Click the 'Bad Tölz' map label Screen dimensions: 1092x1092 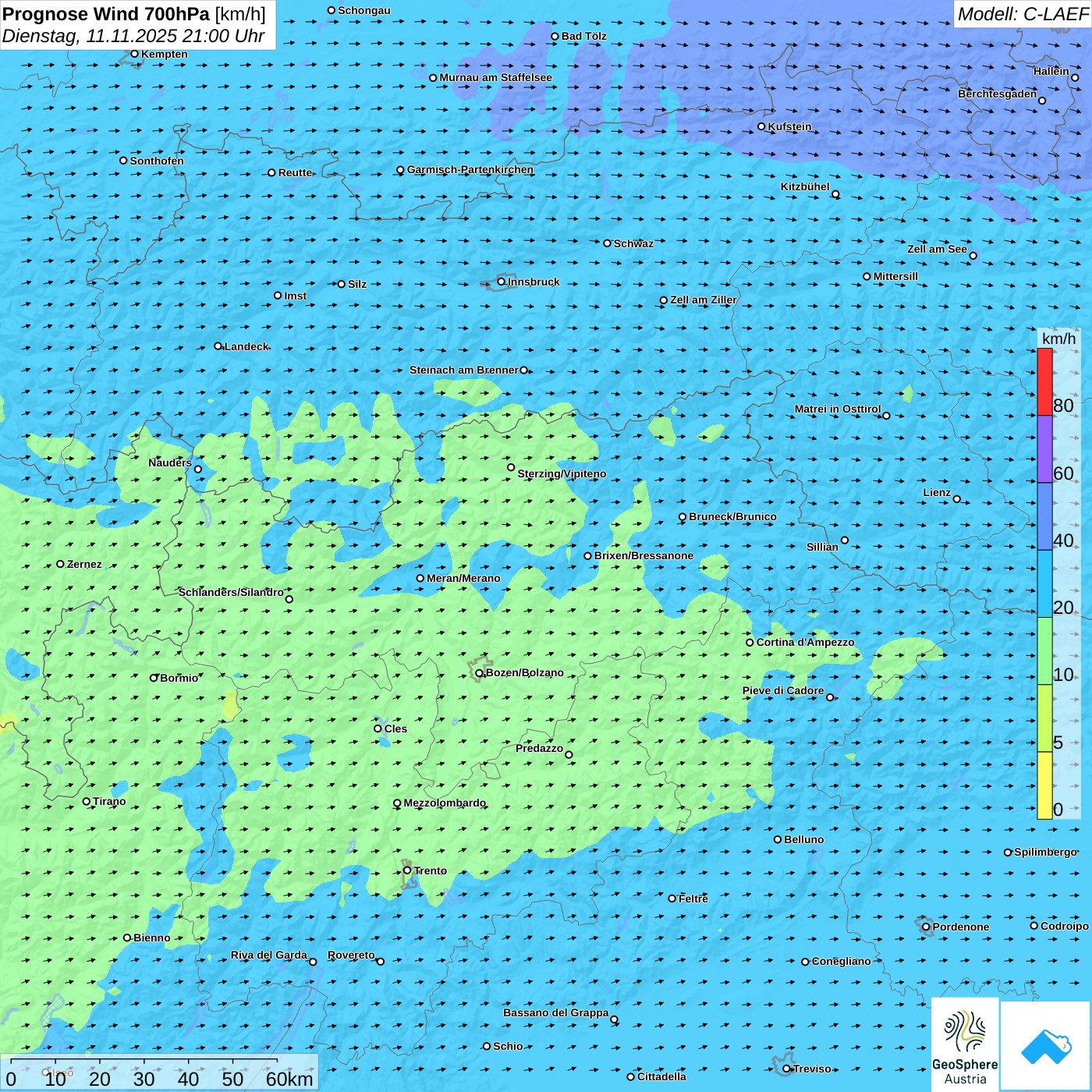click(x=584, y=36)
